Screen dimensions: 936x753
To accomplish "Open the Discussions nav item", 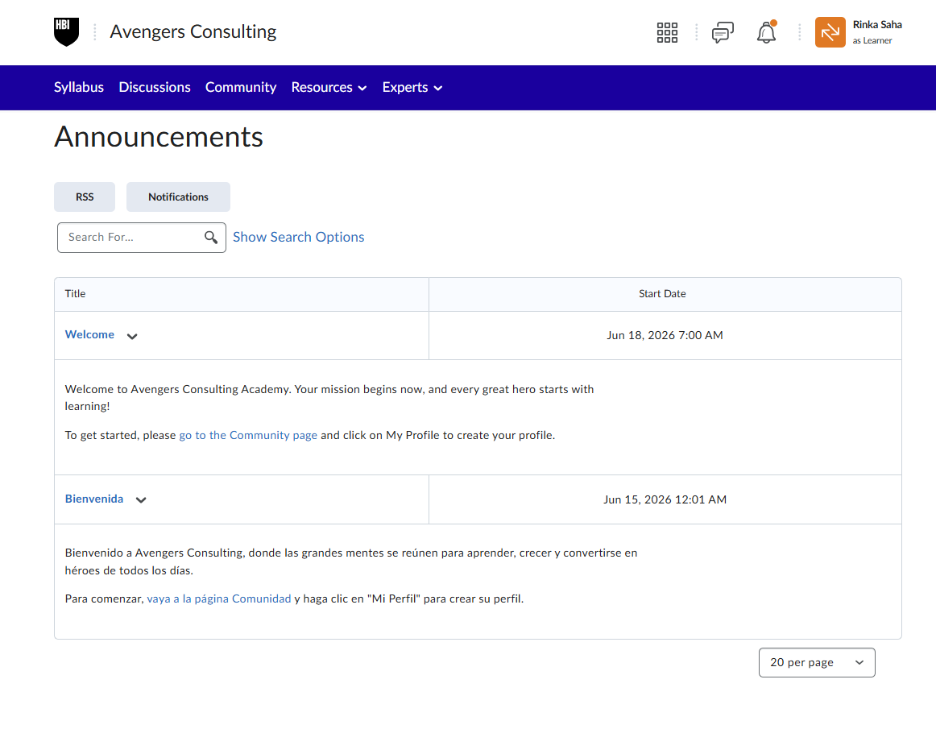I will [x=155, y=87].
